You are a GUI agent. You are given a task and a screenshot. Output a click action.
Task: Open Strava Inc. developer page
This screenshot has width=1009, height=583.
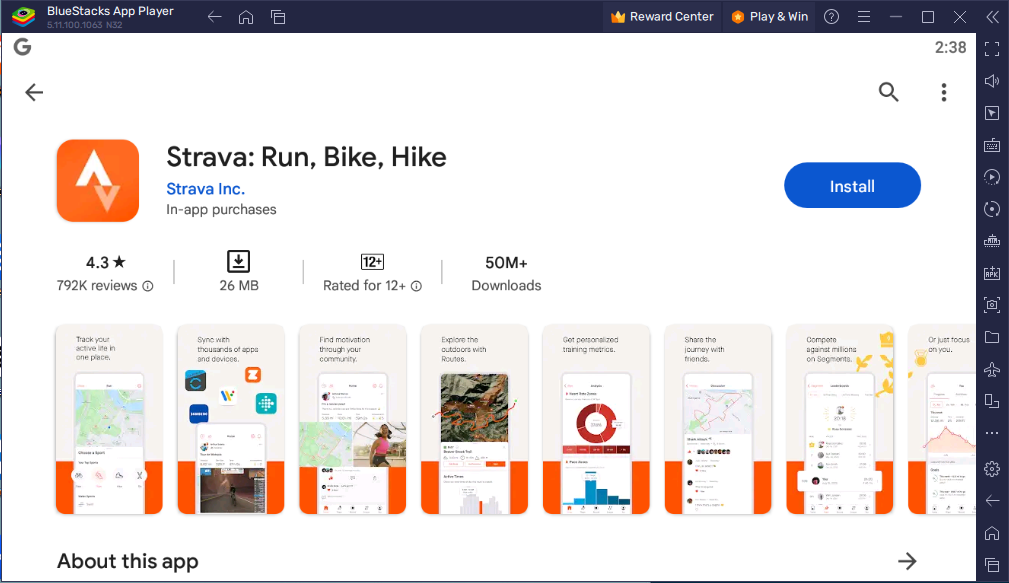tap(205, 189)
